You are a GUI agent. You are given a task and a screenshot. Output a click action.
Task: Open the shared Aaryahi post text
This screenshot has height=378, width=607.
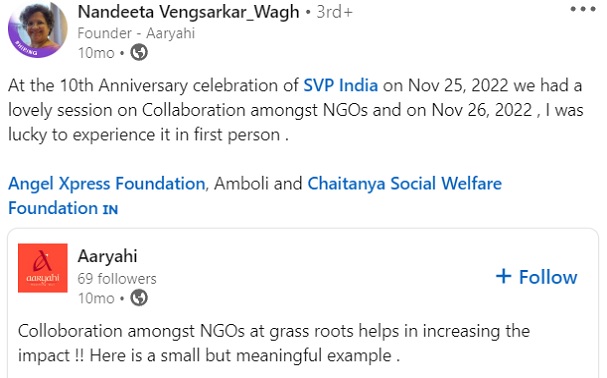coord(274,343)
